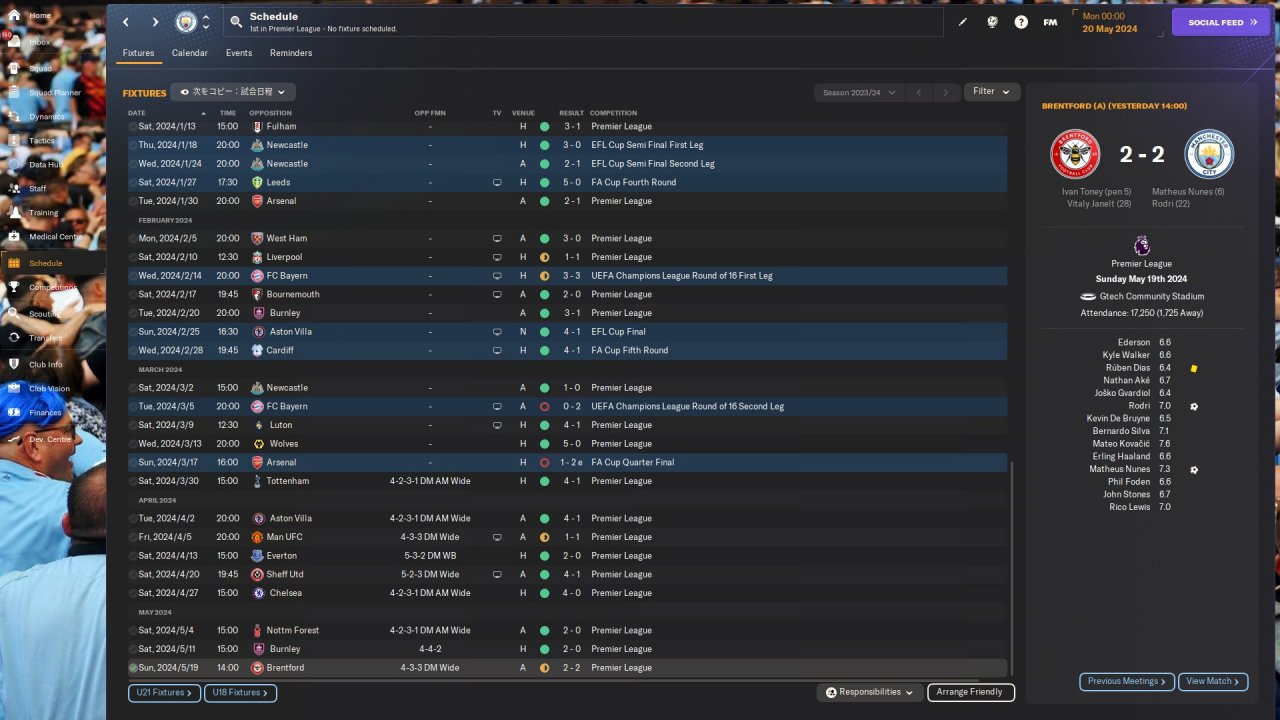Open help with the question mark icon
Viewport: 1280px width, 720px height.
click(x=1021, y=22)
